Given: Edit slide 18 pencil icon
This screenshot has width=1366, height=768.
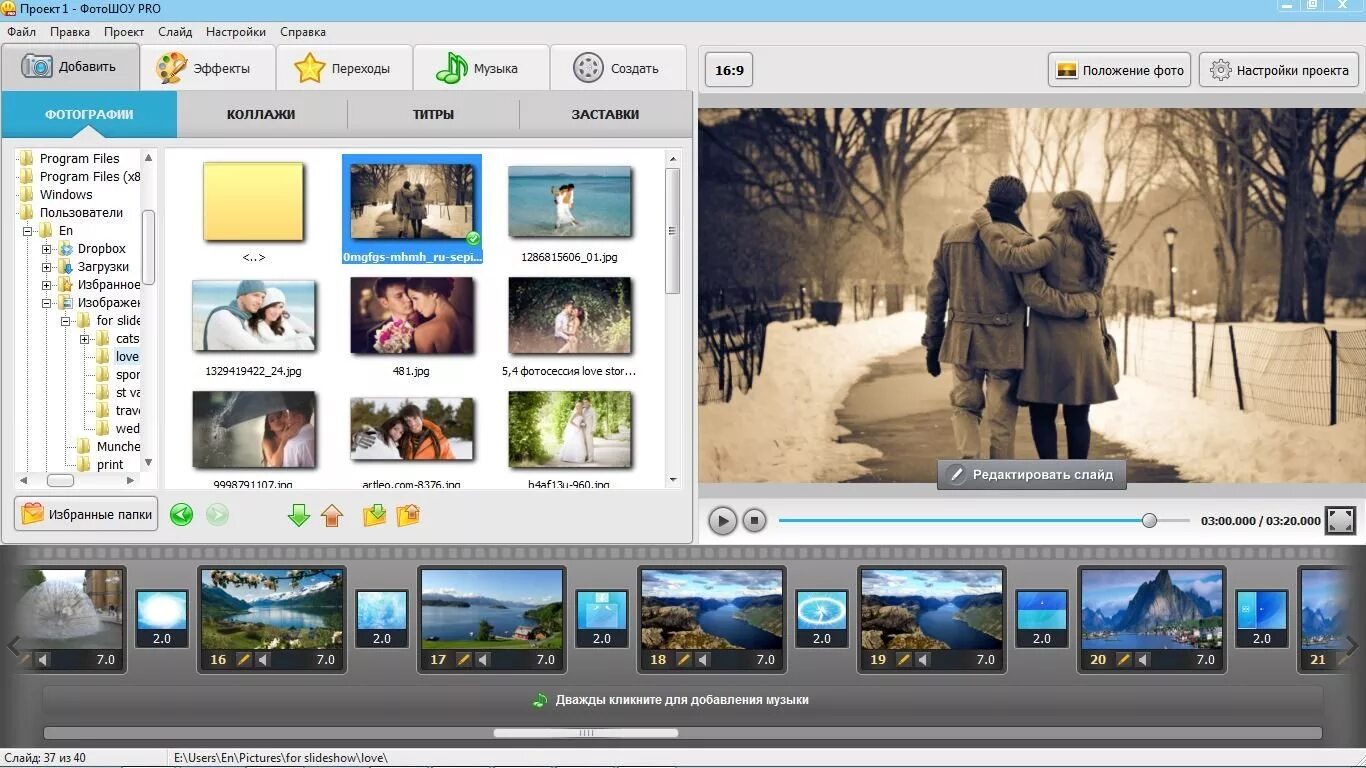Looking at the screenshot, I should [x=683, y=660].
